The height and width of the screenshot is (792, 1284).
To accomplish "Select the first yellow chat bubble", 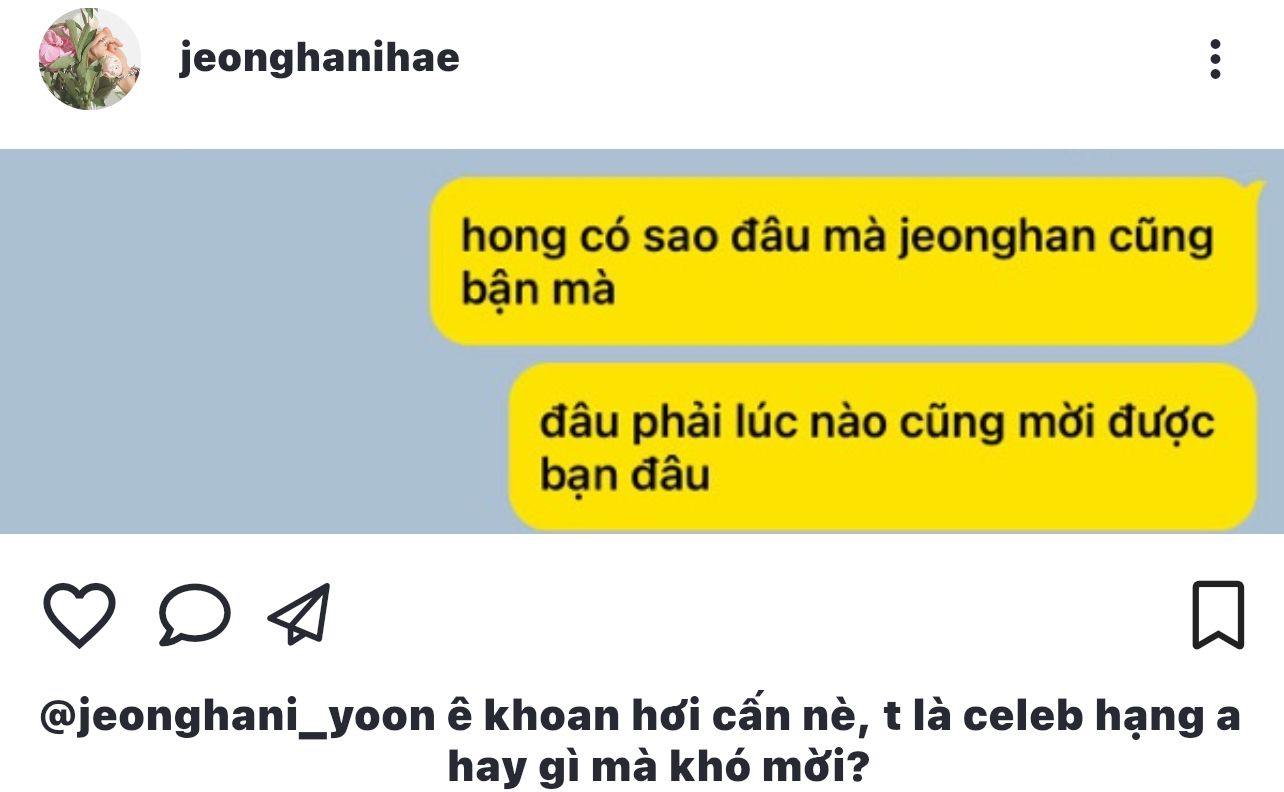I will pos(844,261).
